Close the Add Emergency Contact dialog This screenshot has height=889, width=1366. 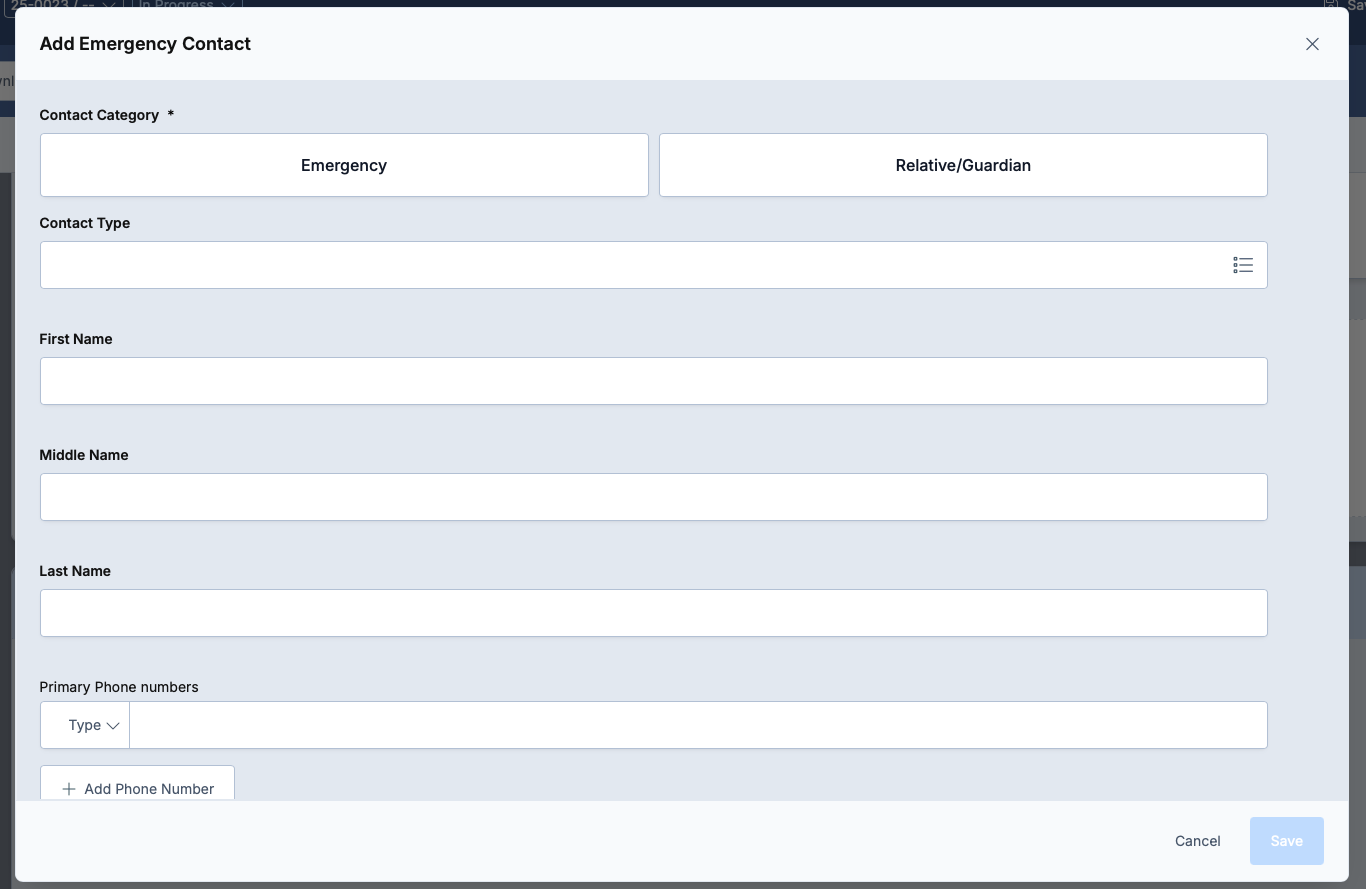1312,44
